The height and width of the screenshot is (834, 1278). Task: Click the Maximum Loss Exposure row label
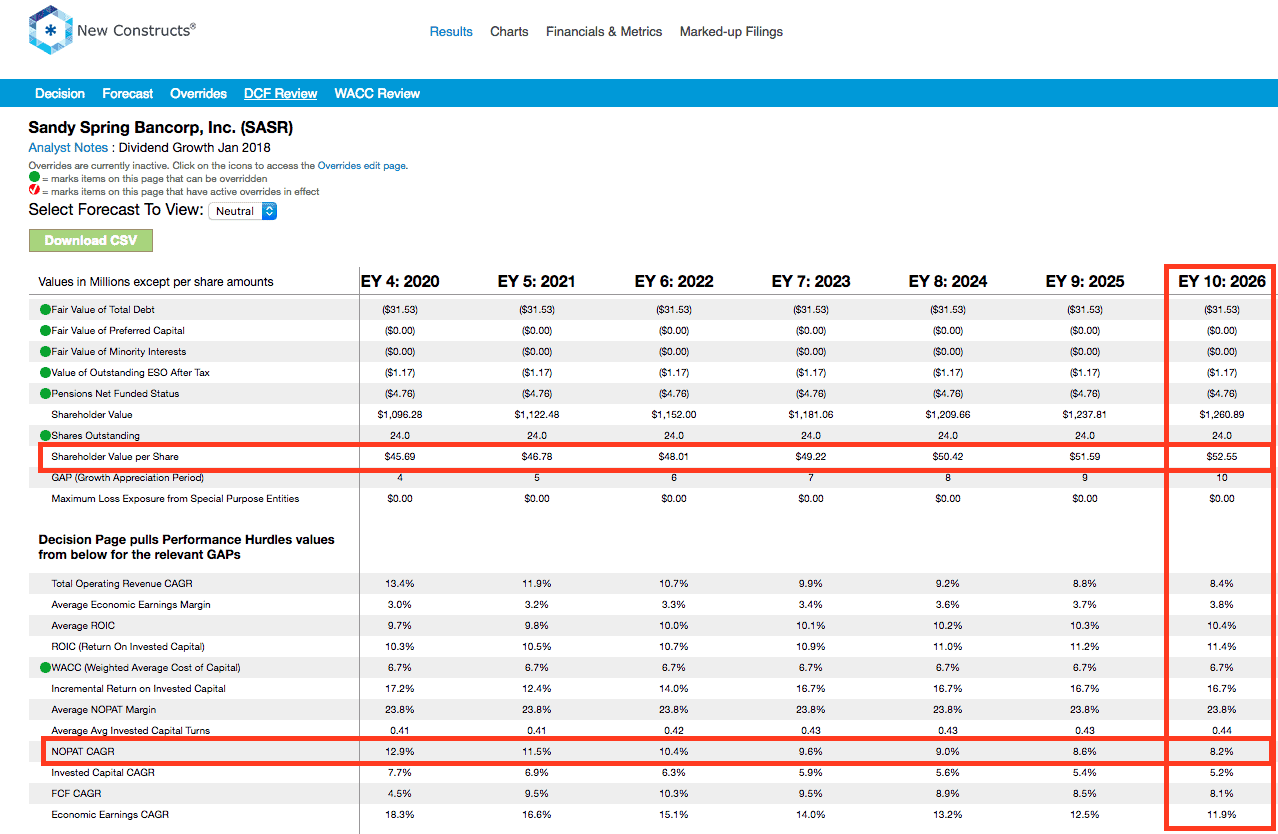click(176, 499)
